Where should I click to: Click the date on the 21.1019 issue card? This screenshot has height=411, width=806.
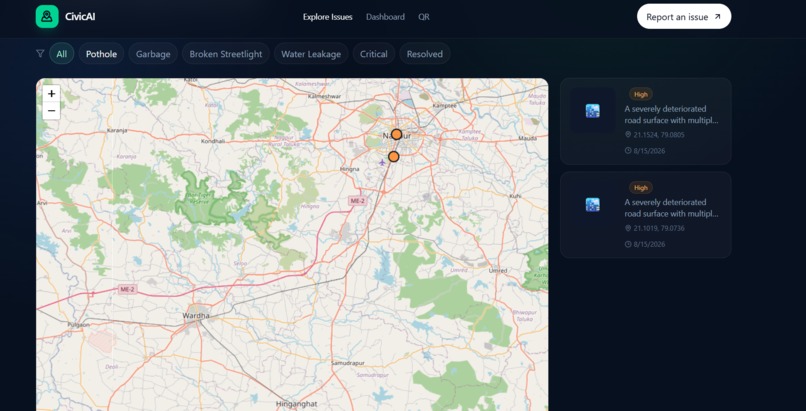[x=649, y=244]
